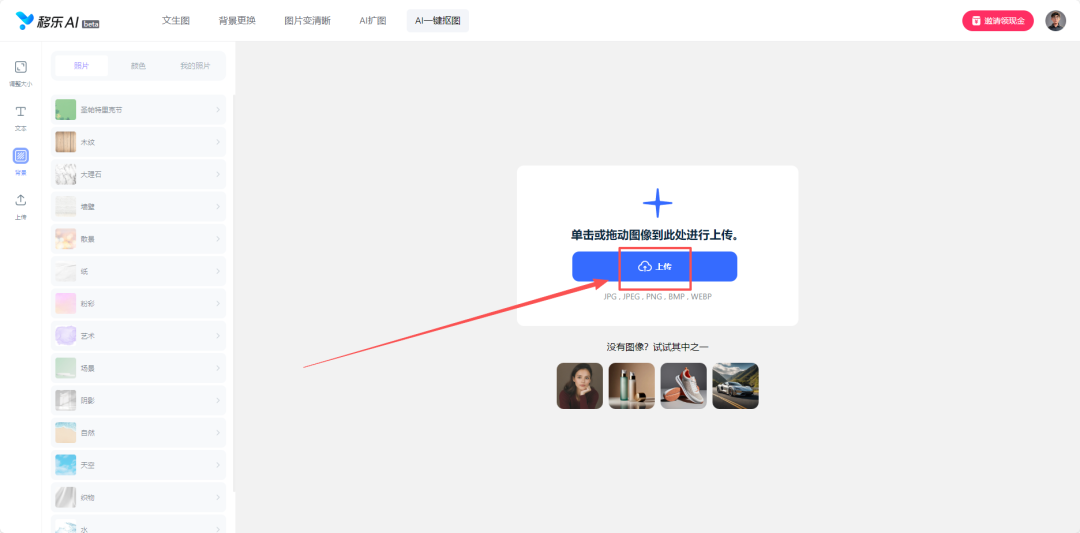Select the 背景 background tool
Screen dimensions: 1080x533
21,162
